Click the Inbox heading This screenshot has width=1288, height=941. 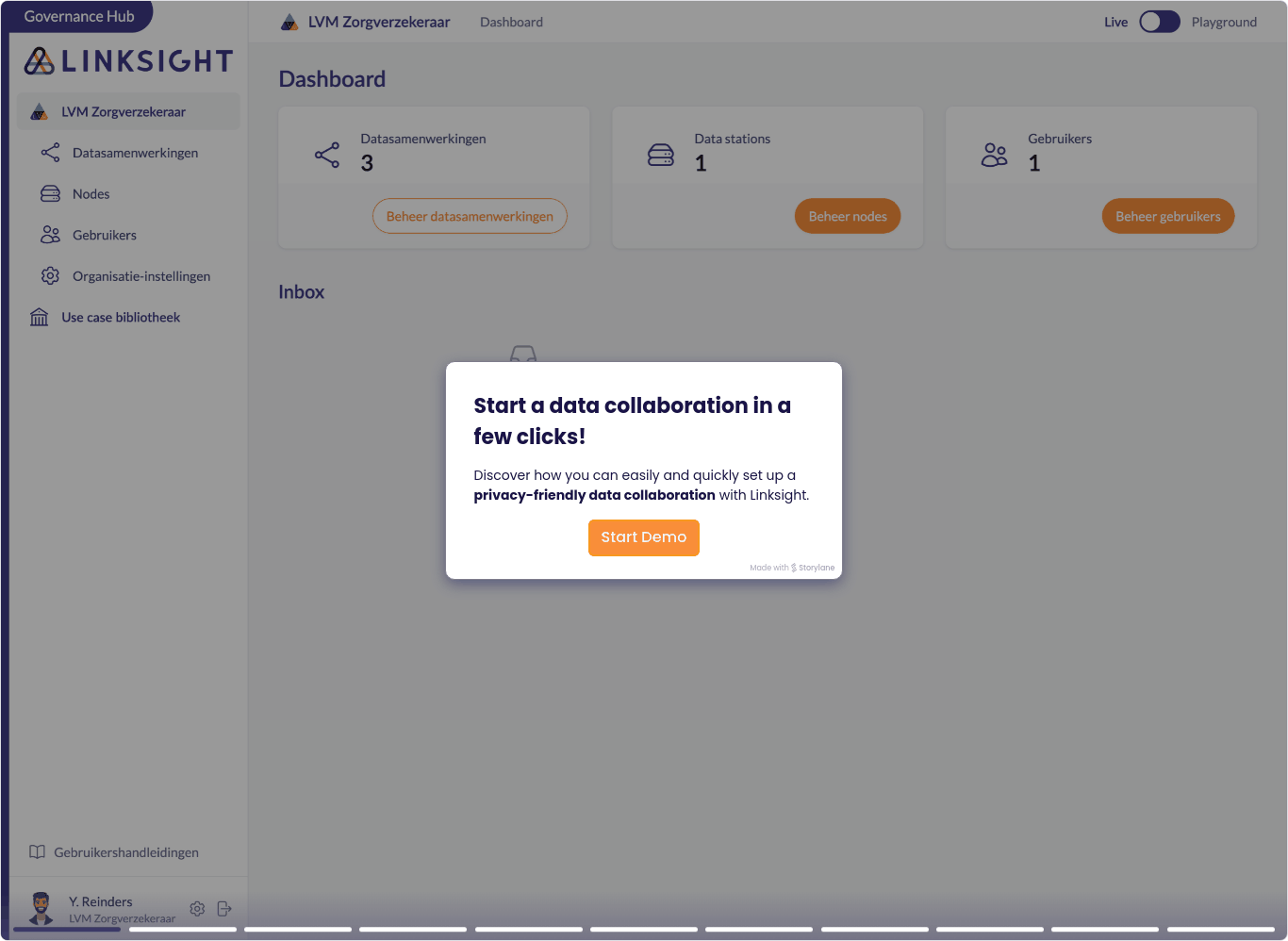[302, 292]
